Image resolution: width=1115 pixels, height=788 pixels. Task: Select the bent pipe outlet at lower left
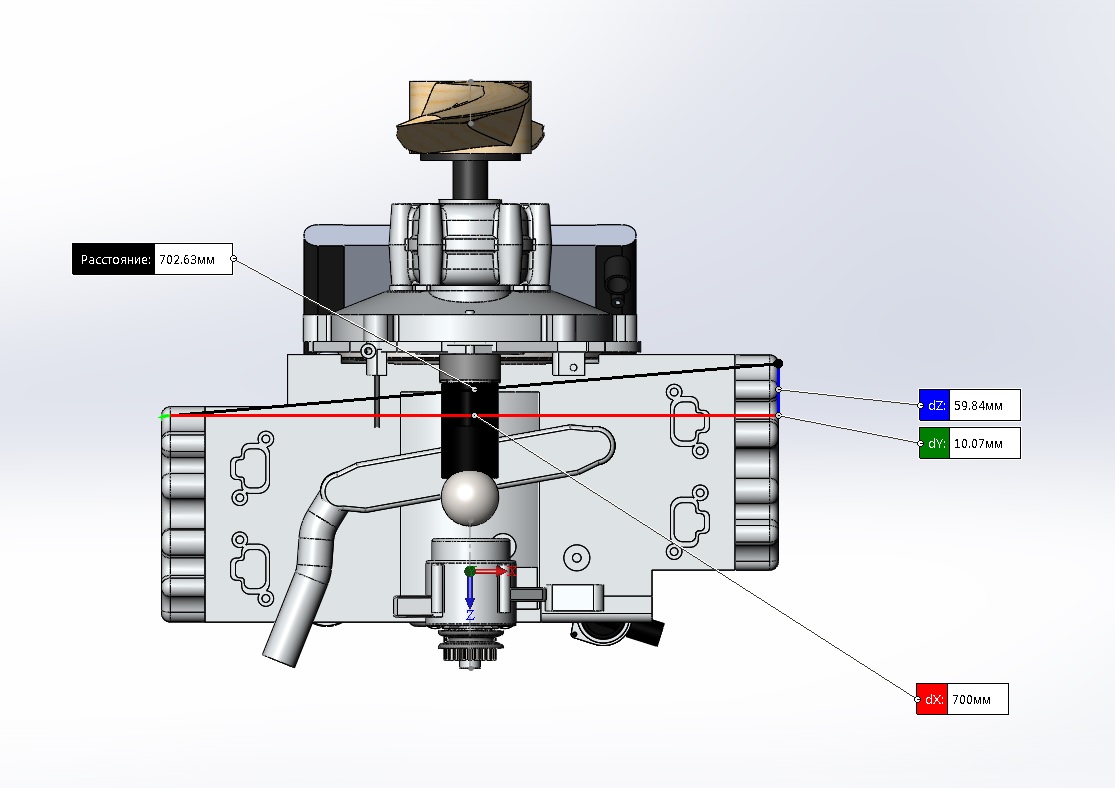coord(290,620)
